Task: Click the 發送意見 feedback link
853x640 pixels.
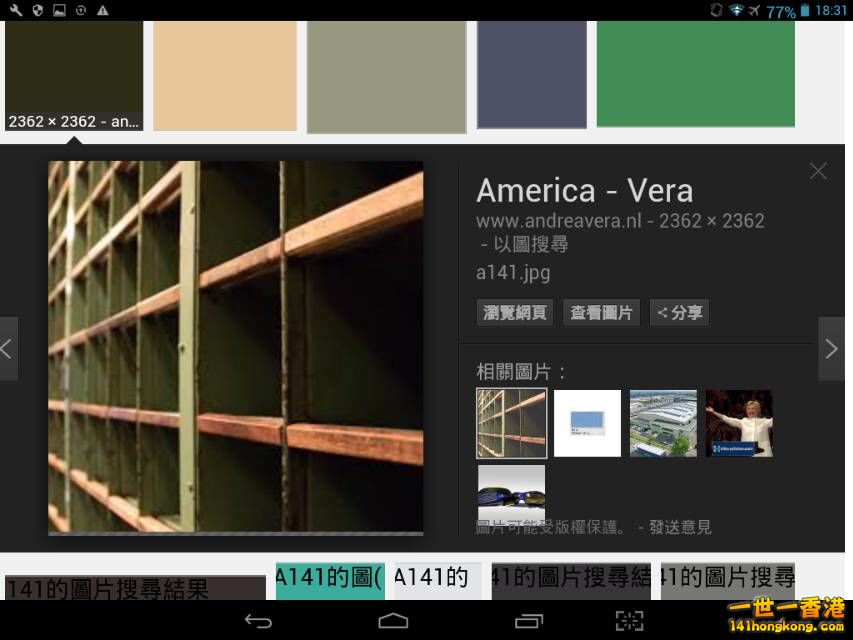Action: [x=680, y=527]
